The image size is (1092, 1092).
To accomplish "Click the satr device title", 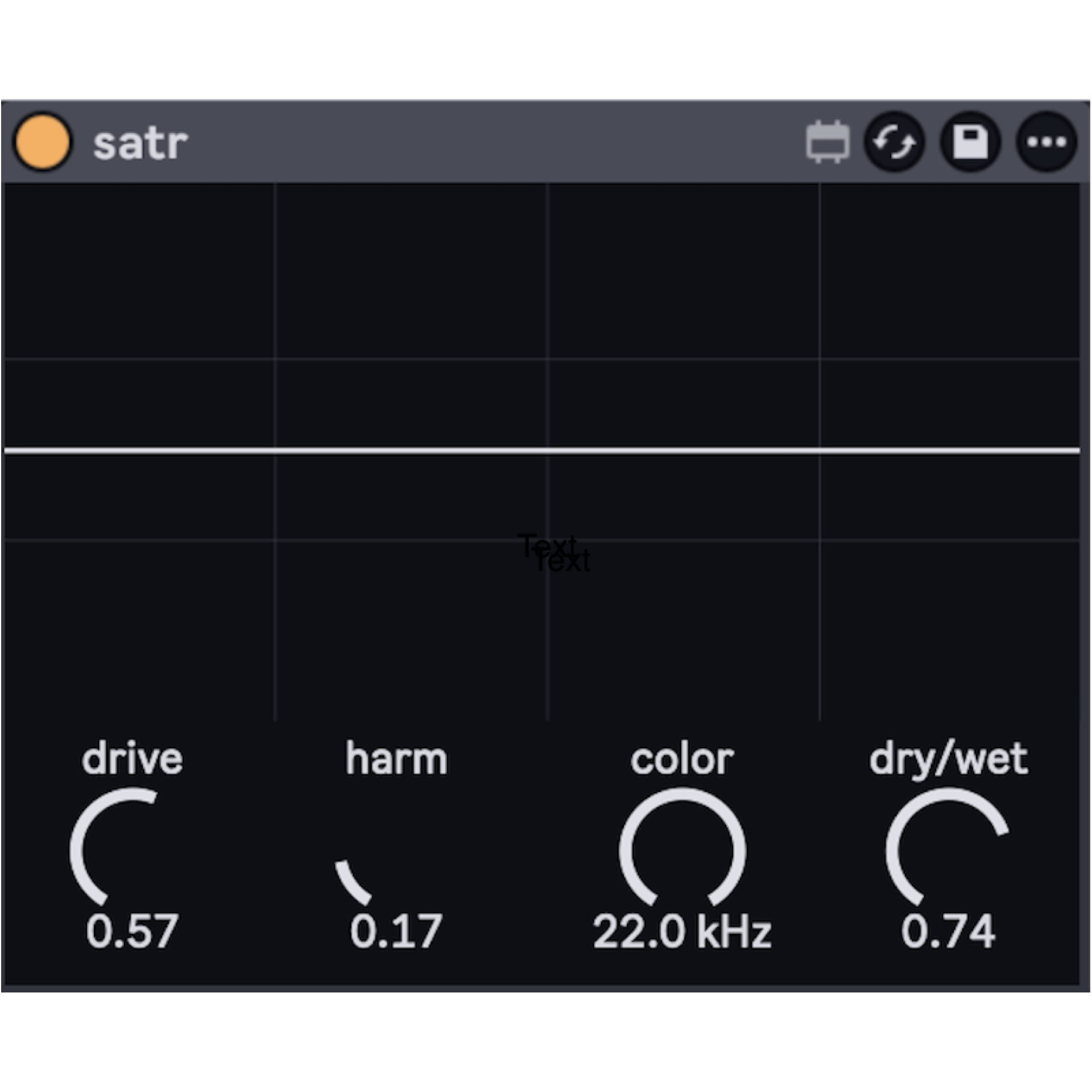I will (140, 143).
